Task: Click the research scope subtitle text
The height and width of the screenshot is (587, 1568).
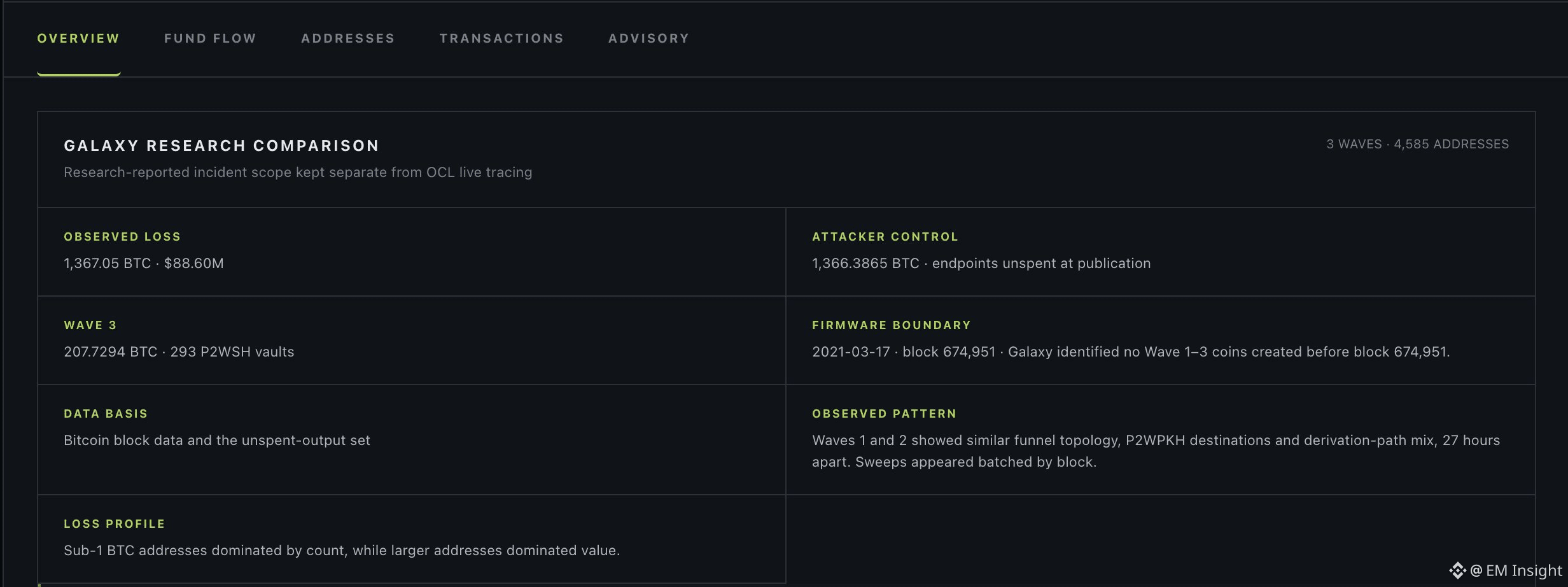Action: click(298, 173)
